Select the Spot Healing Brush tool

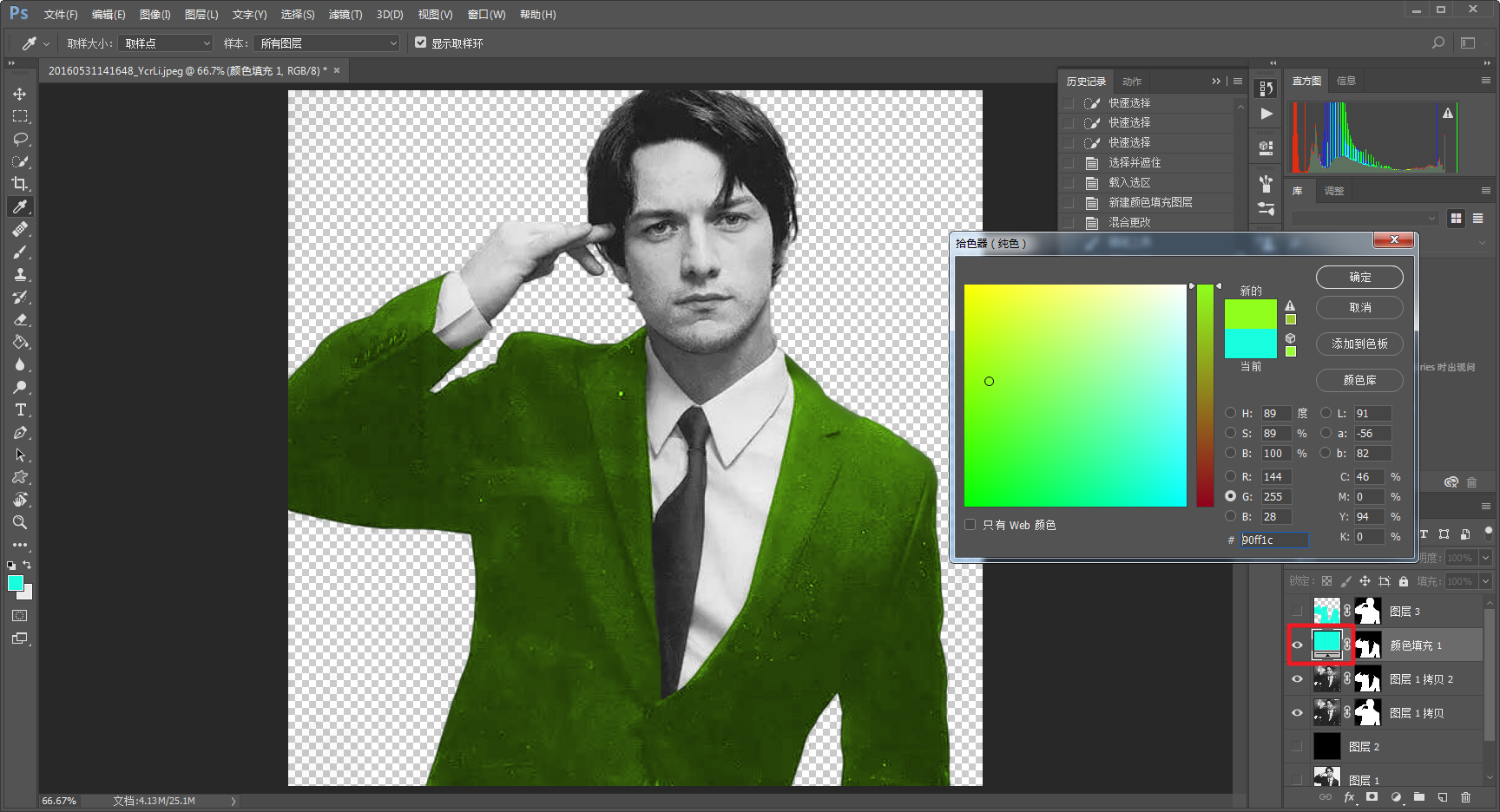click(x=19, y=229)
